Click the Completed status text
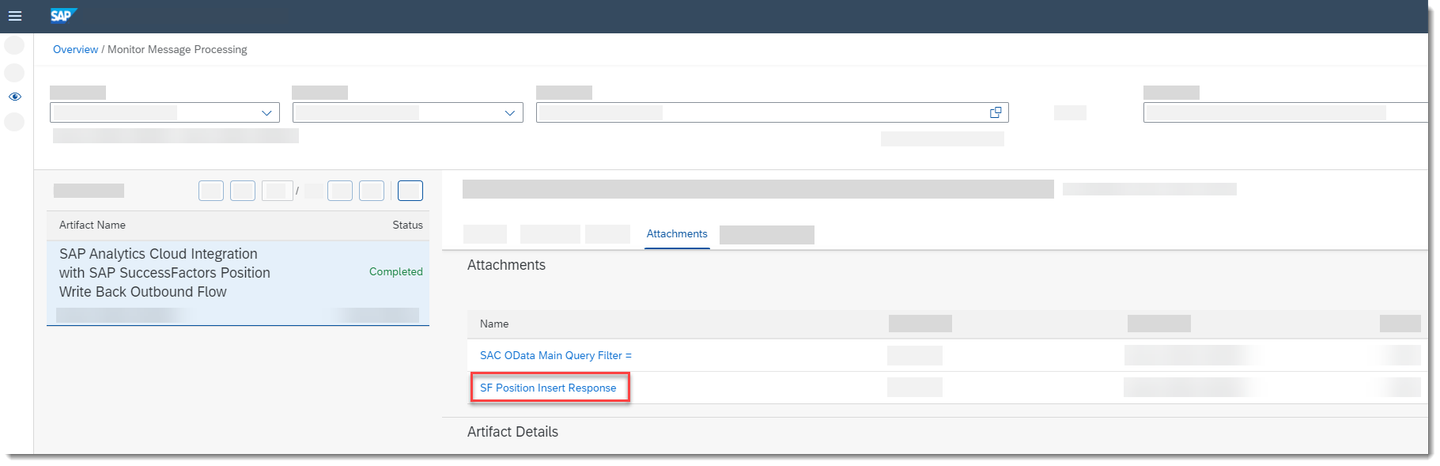 [396, 272]
